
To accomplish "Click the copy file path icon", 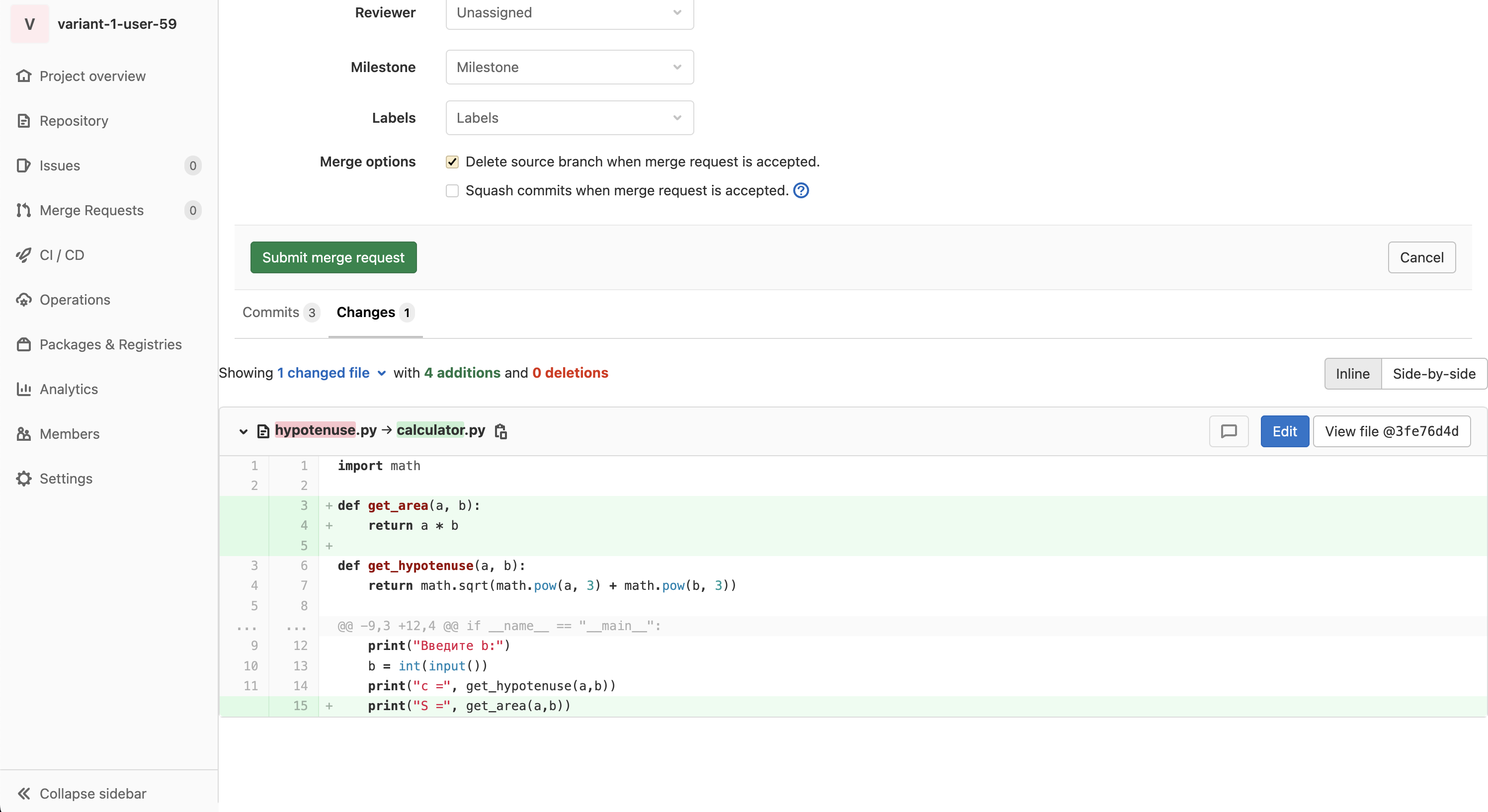I will click(x=501, y=431).
